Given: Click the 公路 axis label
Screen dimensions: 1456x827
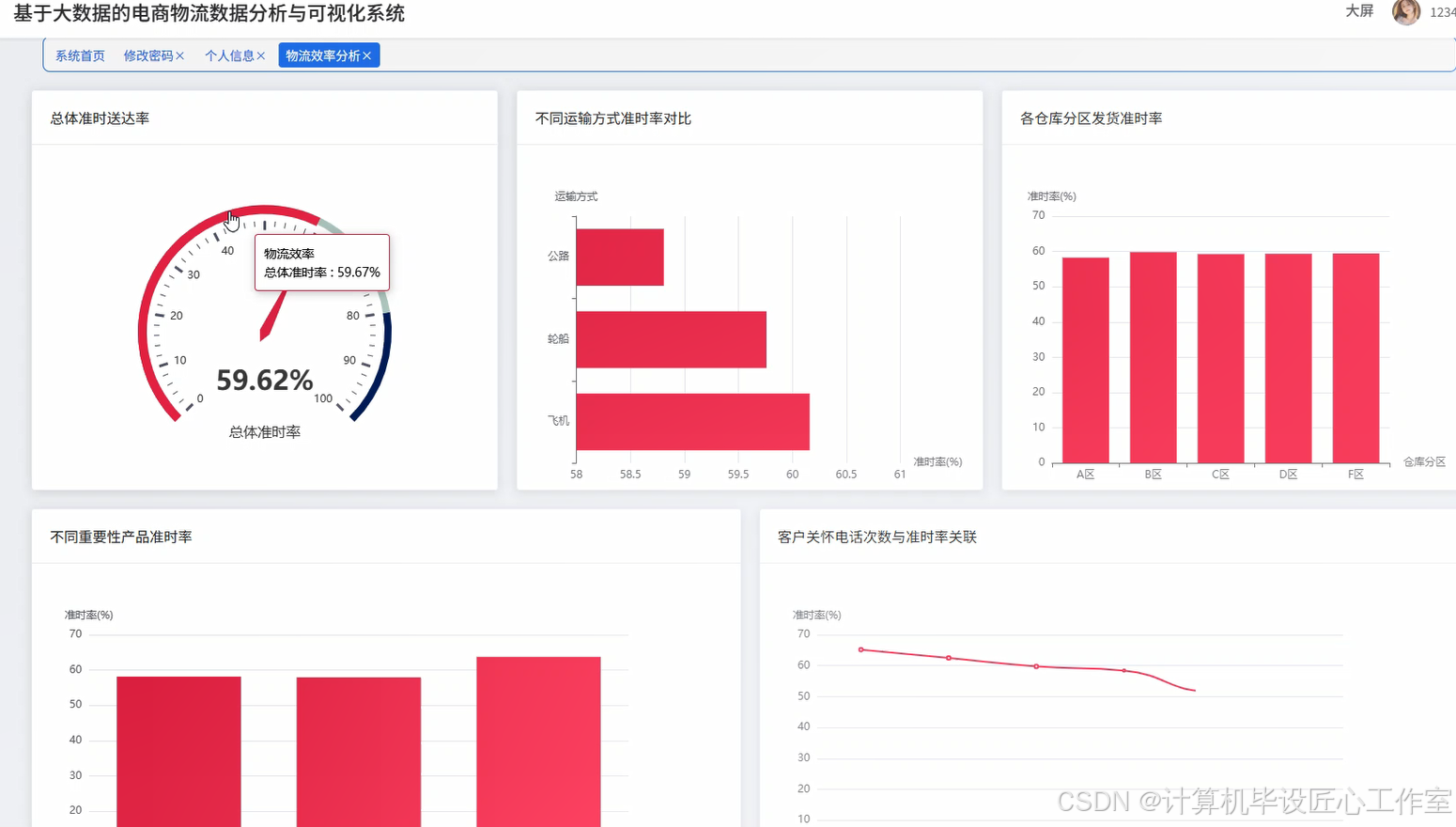Looking at the screenshot, I should (558, 256).
